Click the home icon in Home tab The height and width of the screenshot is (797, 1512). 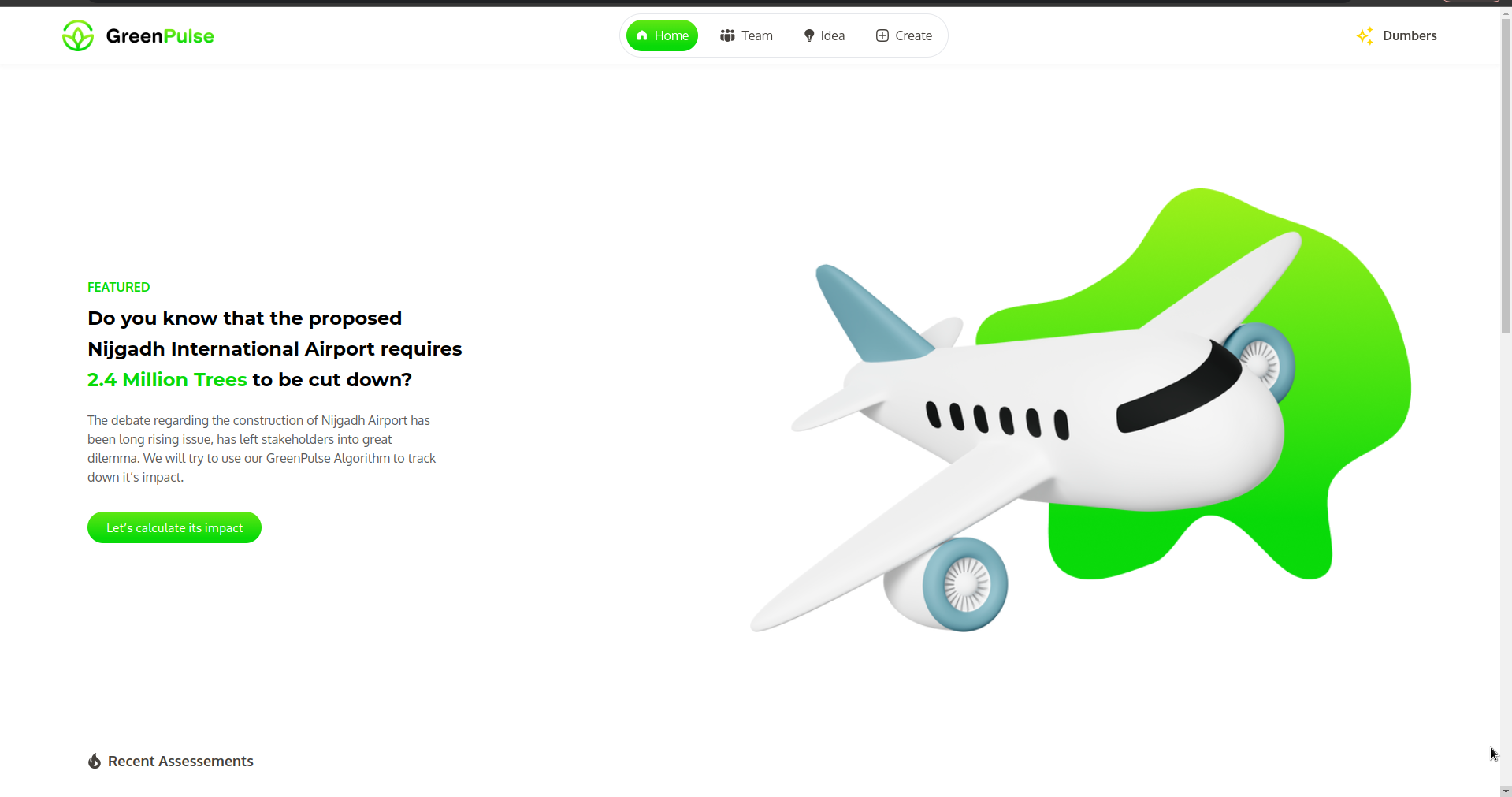pos(642,35)
